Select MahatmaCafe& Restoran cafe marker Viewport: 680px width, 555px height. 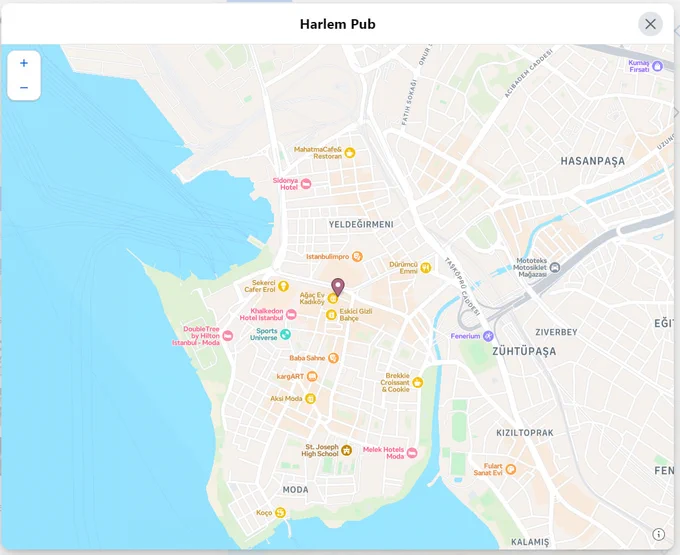pos(350,153)
